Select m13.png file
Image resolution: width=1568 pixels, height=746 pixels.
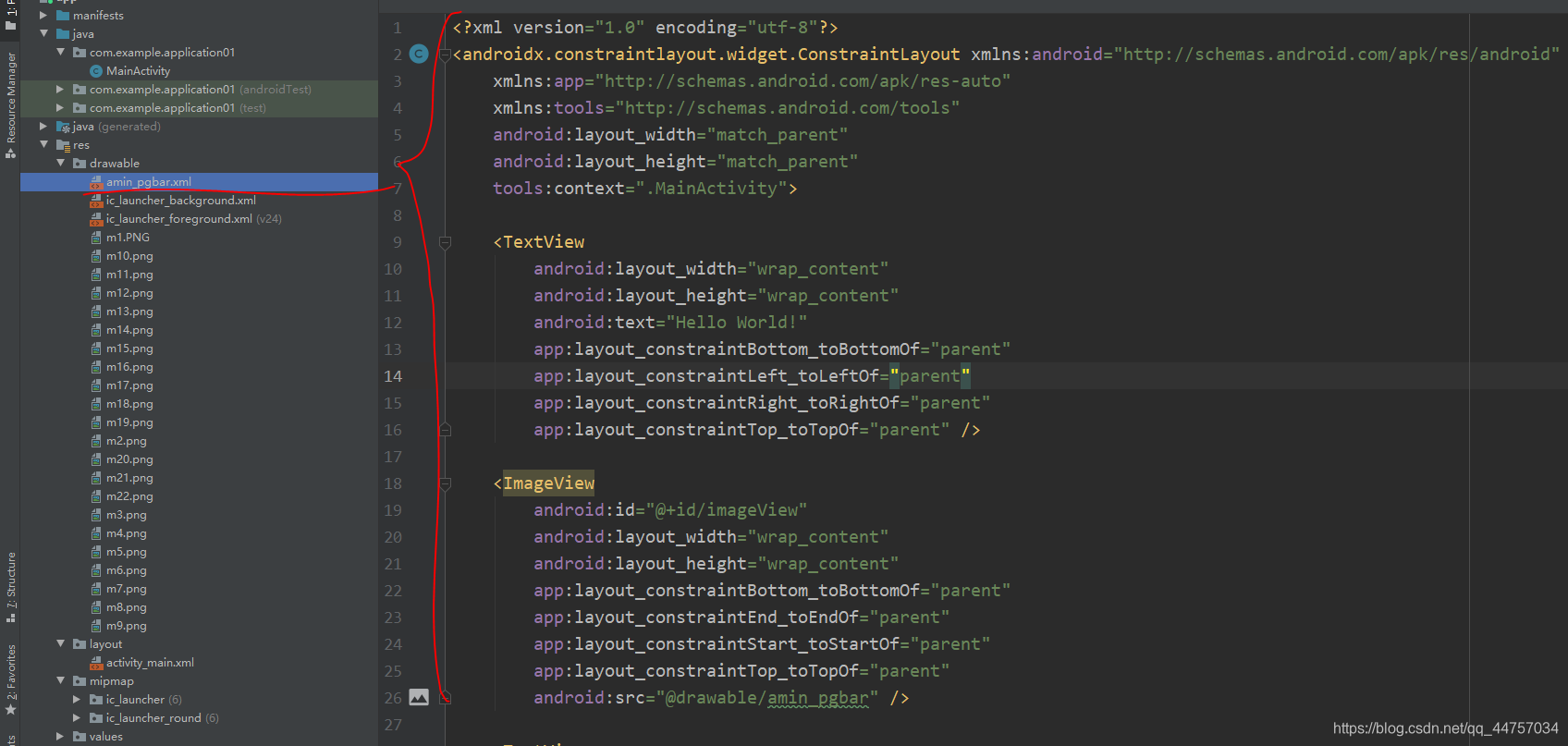point(129,312)
